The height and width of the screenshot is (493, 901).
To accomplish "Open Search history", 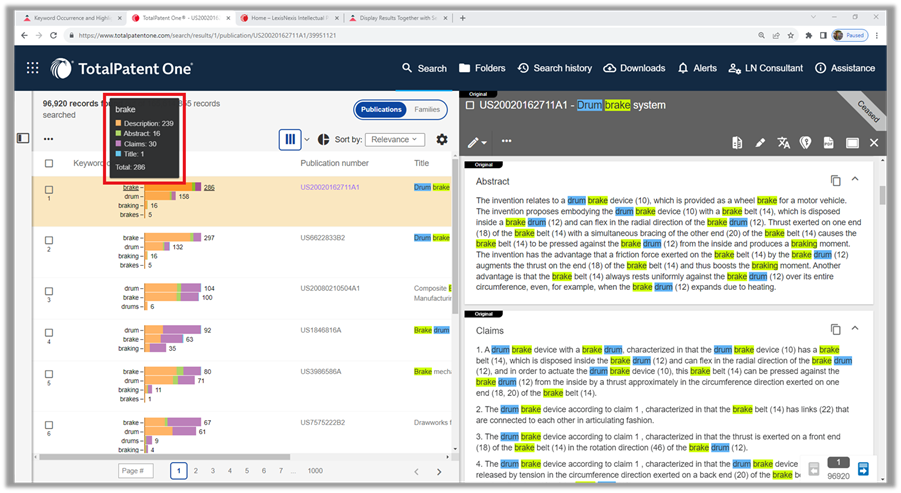I will coord(555,68).
